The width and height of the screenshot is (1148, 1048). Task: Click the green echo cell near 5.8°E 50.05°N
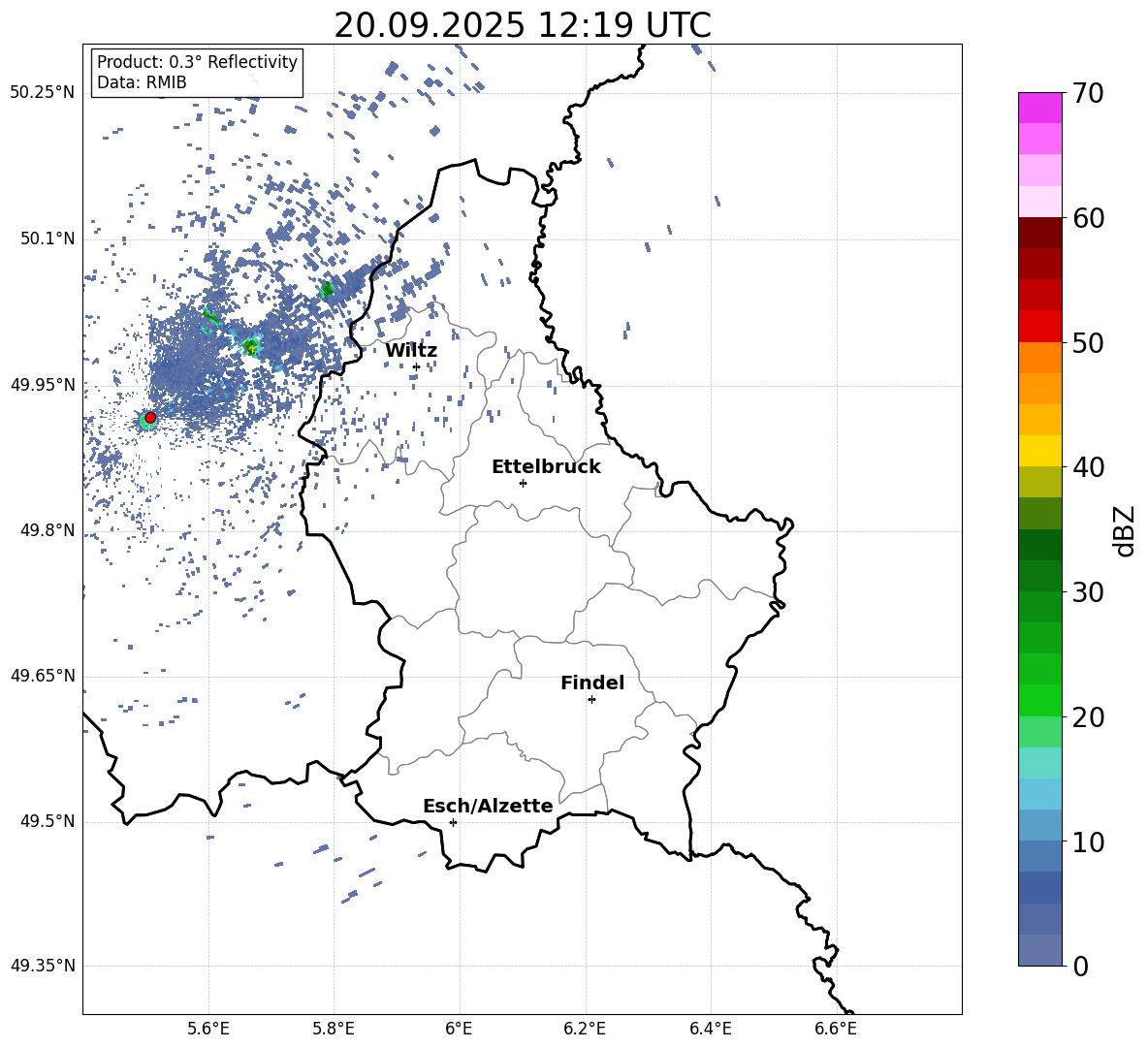pyautogui.click(x=328, y=290)
